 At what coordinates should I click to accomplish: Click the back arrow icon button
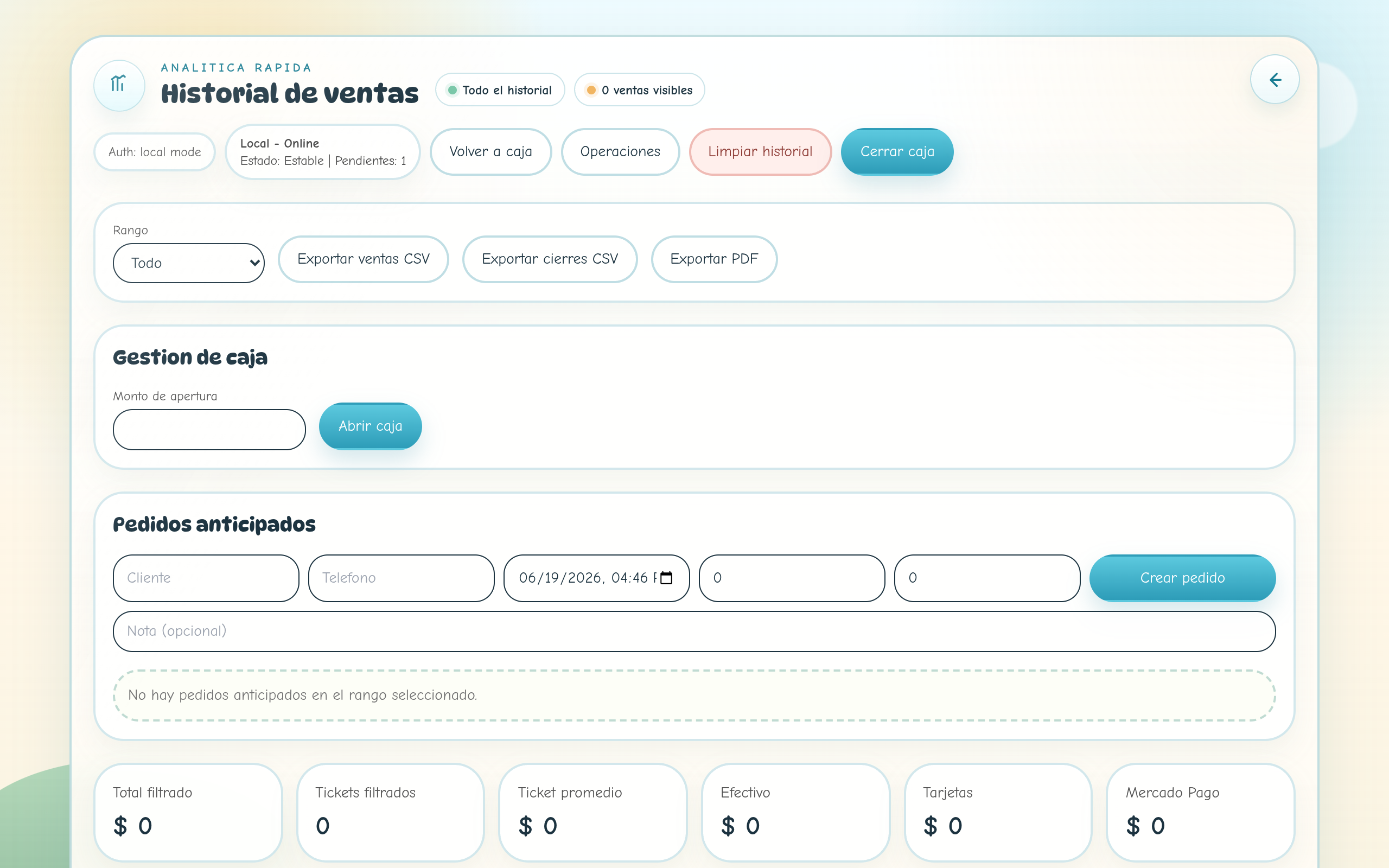pos(1275,80)
